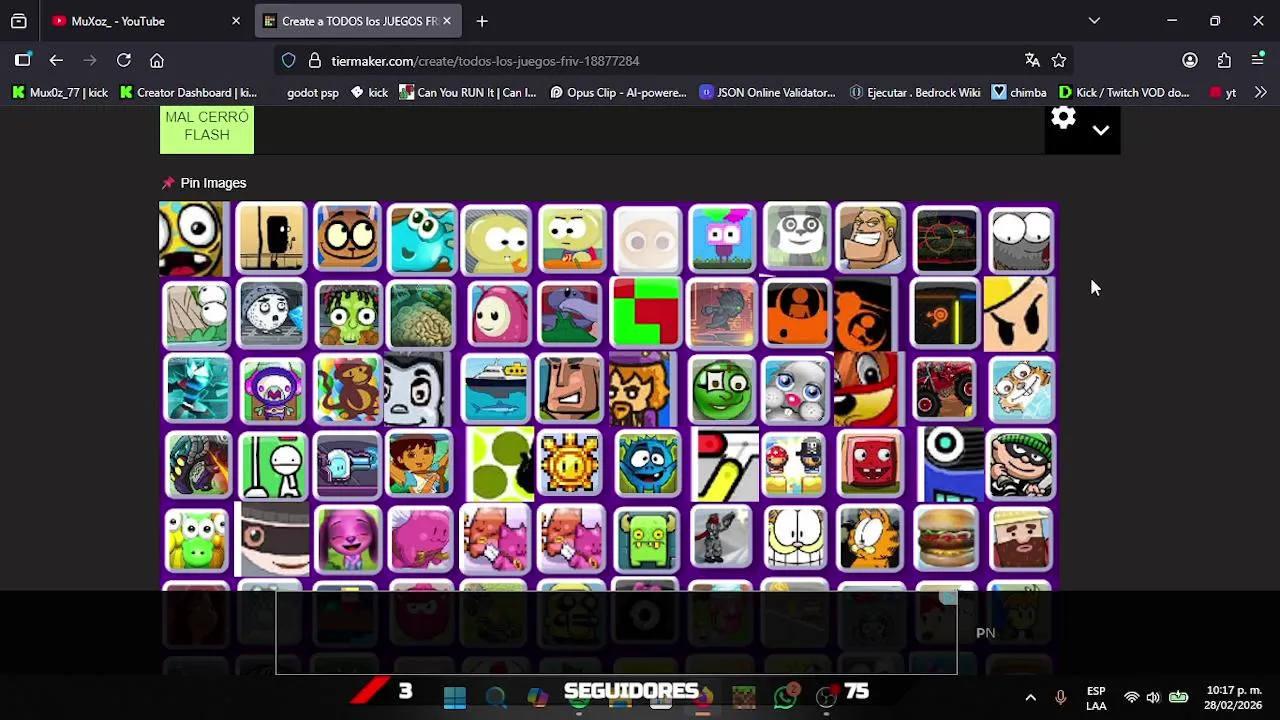Pick the pink egg creature icon
Screen dimensions: 1280x720
497,314
